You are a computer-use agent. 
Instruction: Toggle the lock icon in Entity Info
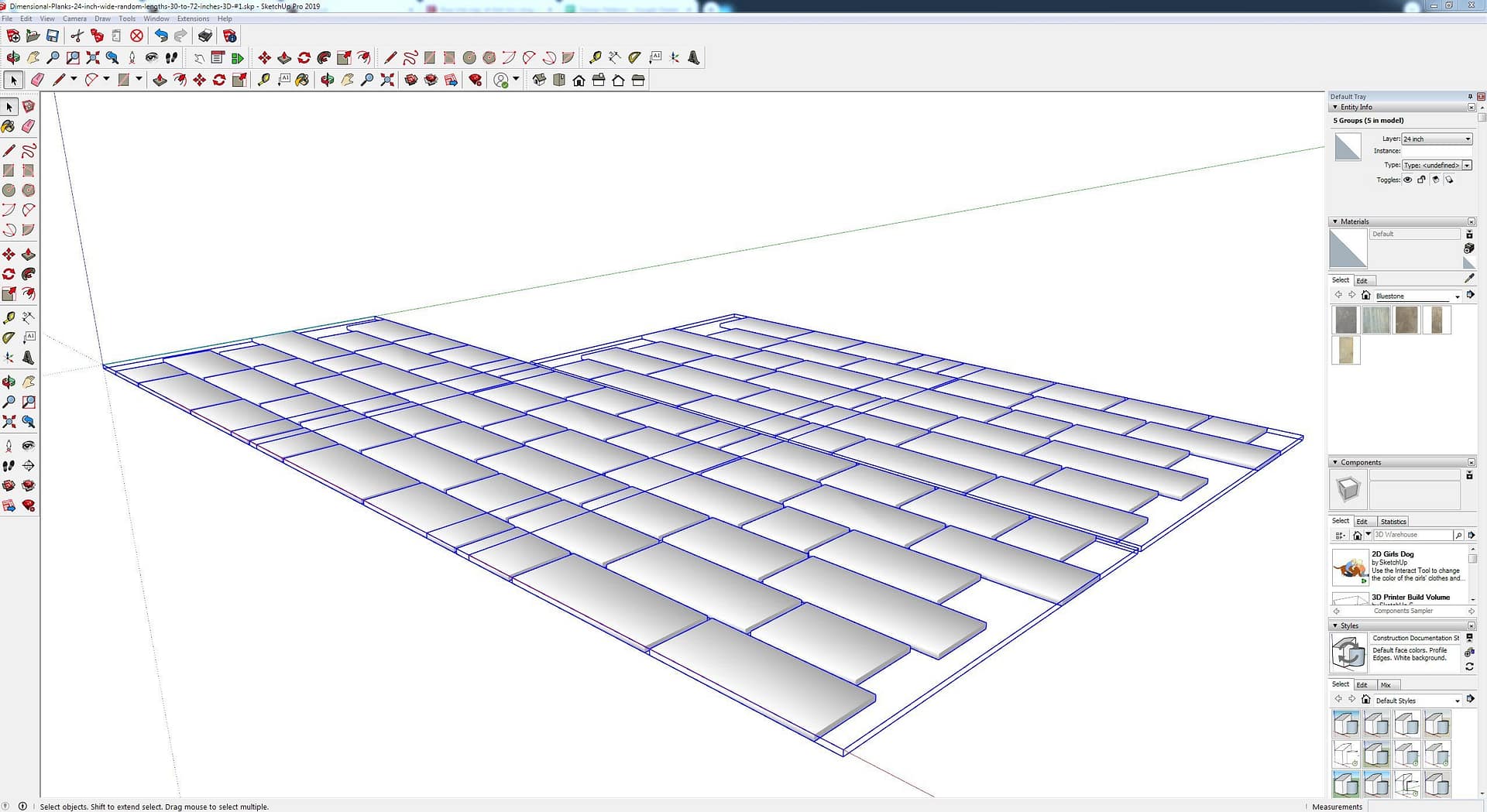click(1421, 180)
